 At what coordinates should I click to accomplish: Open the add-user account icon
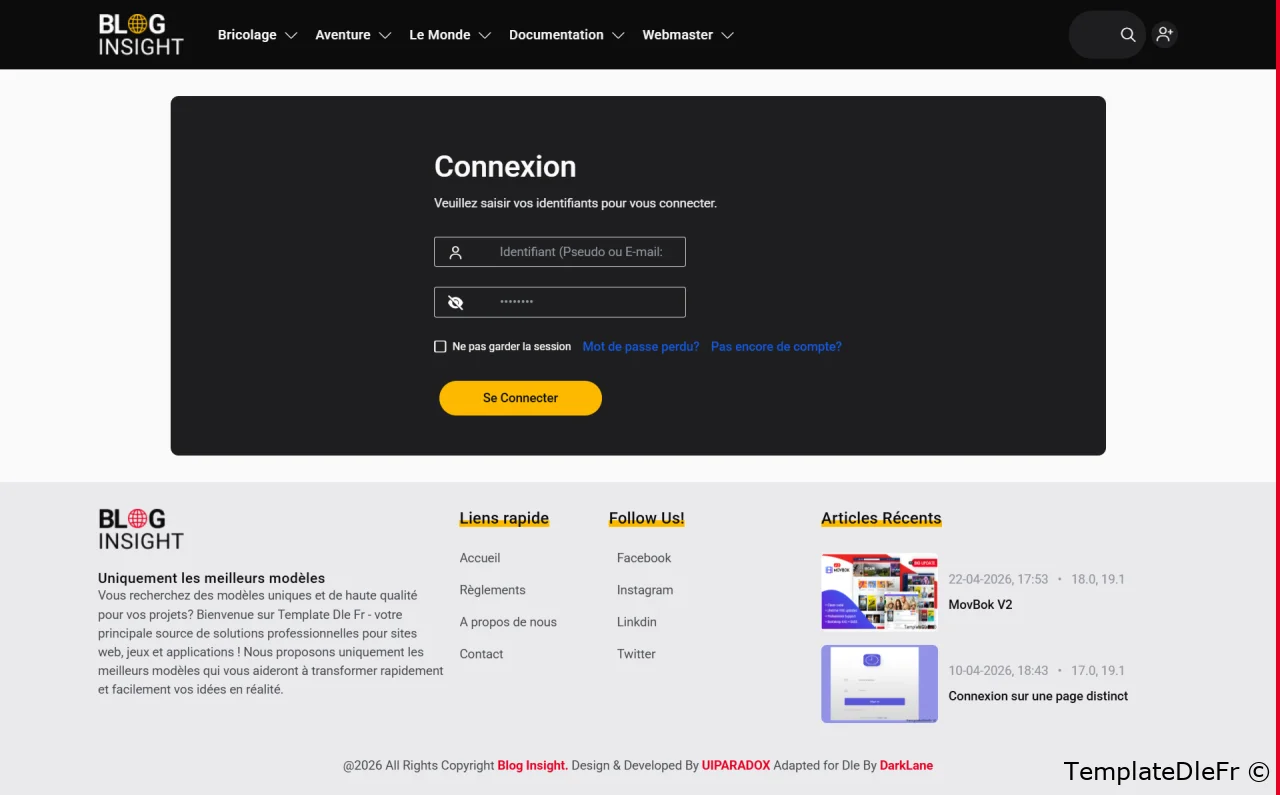point(1164,35)
